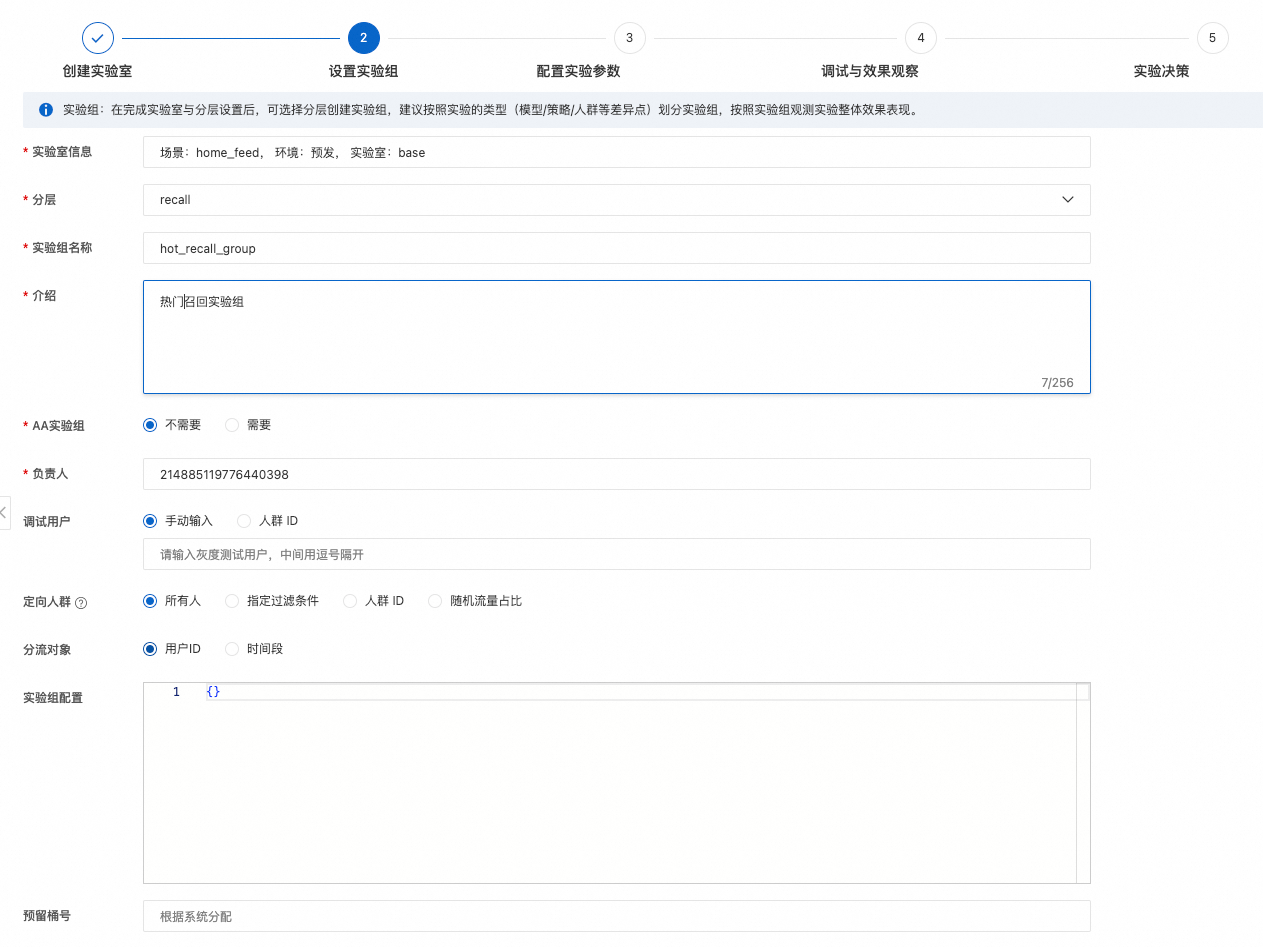Click the 定向人群 label text
Image resolution: width=1263 pixels, height=947 pixels.
click(x=47, y=602)
